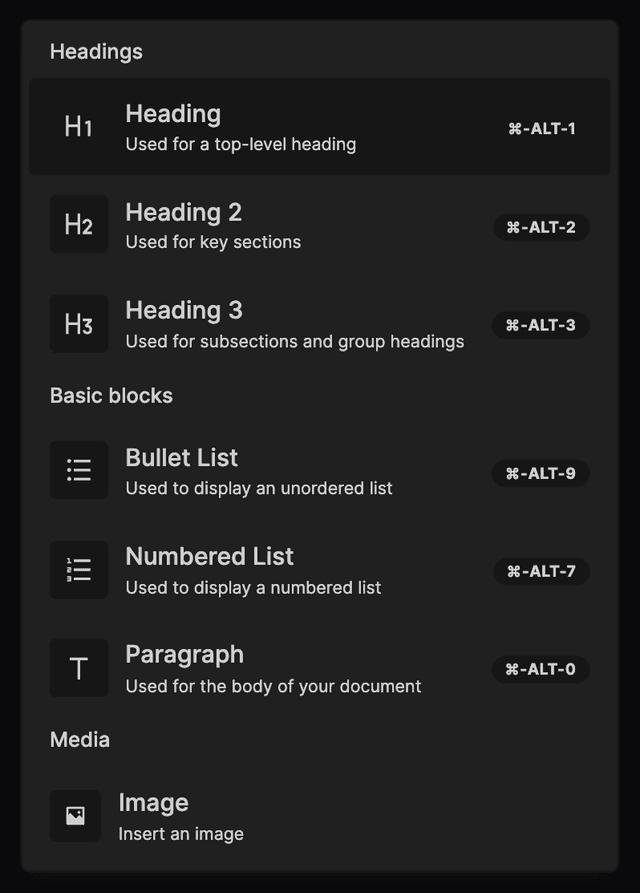
Task: Click the T icon for Paragraph
Action: (79, 668)
